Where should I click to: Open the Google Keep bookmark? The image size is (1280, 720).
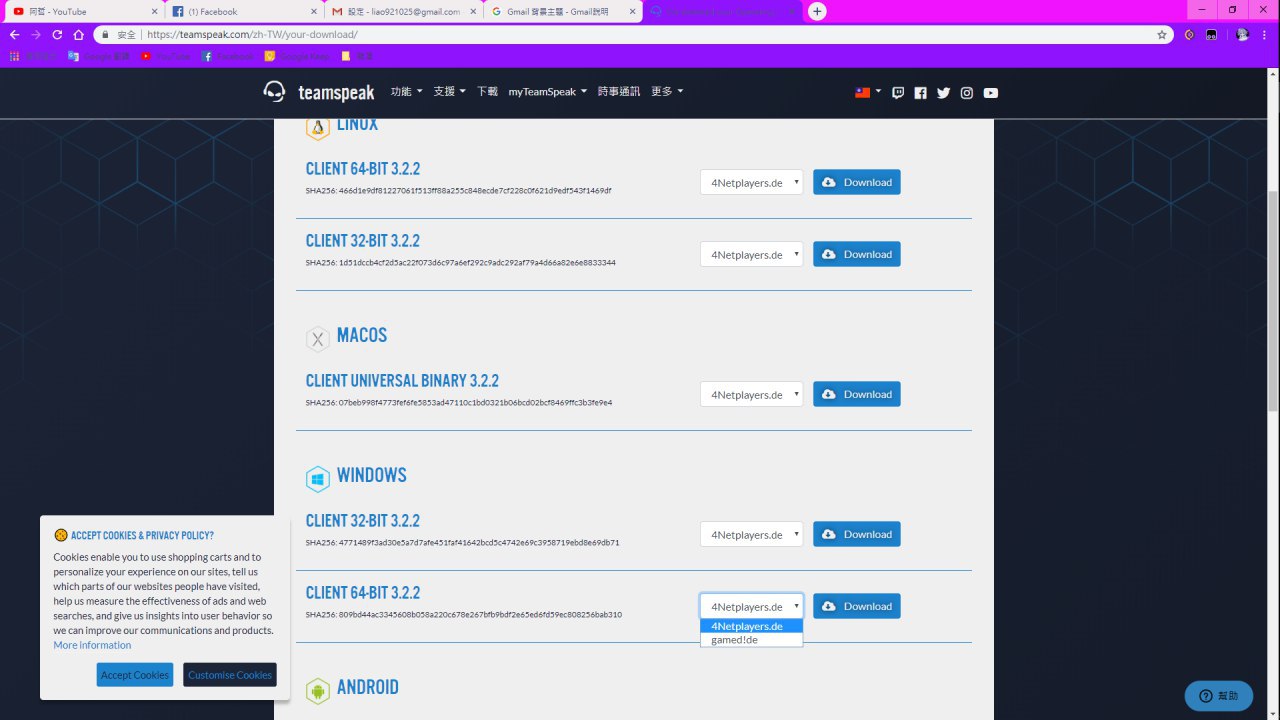[297, 56]
